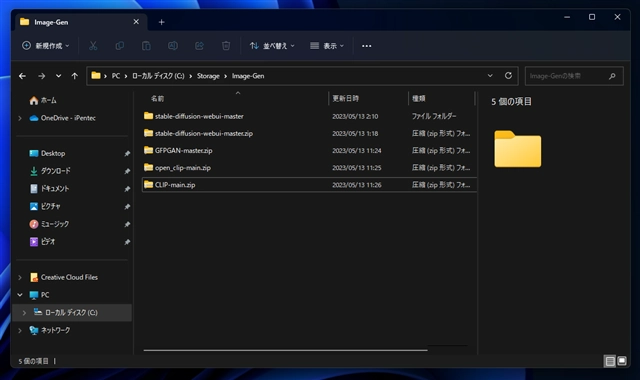
Task: Click the Copy icon in toolbar
Action: point(120,46)
